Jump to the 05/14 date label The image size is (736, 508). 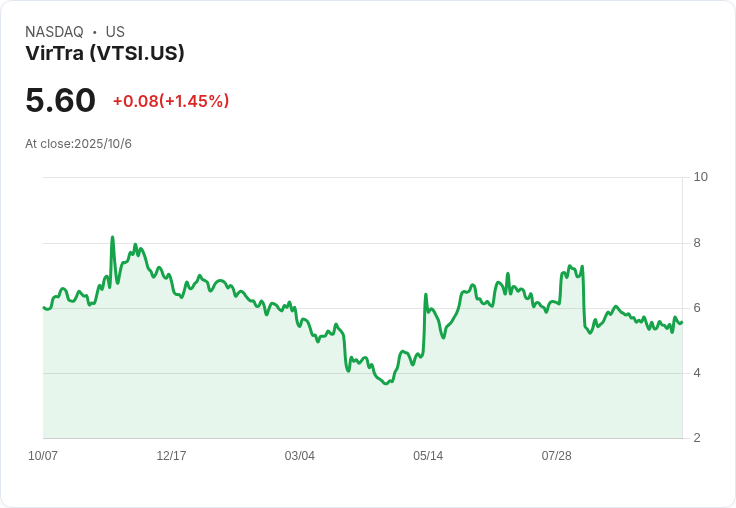click(427, 456)
